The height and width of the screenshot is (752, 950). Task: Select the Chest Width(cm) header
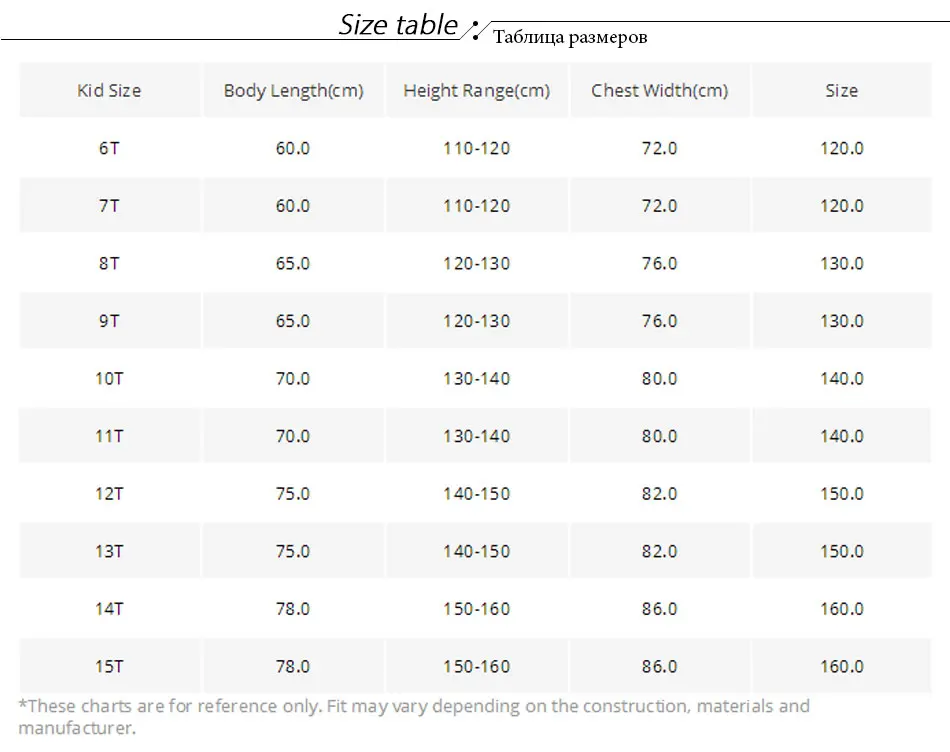(660, 90)
